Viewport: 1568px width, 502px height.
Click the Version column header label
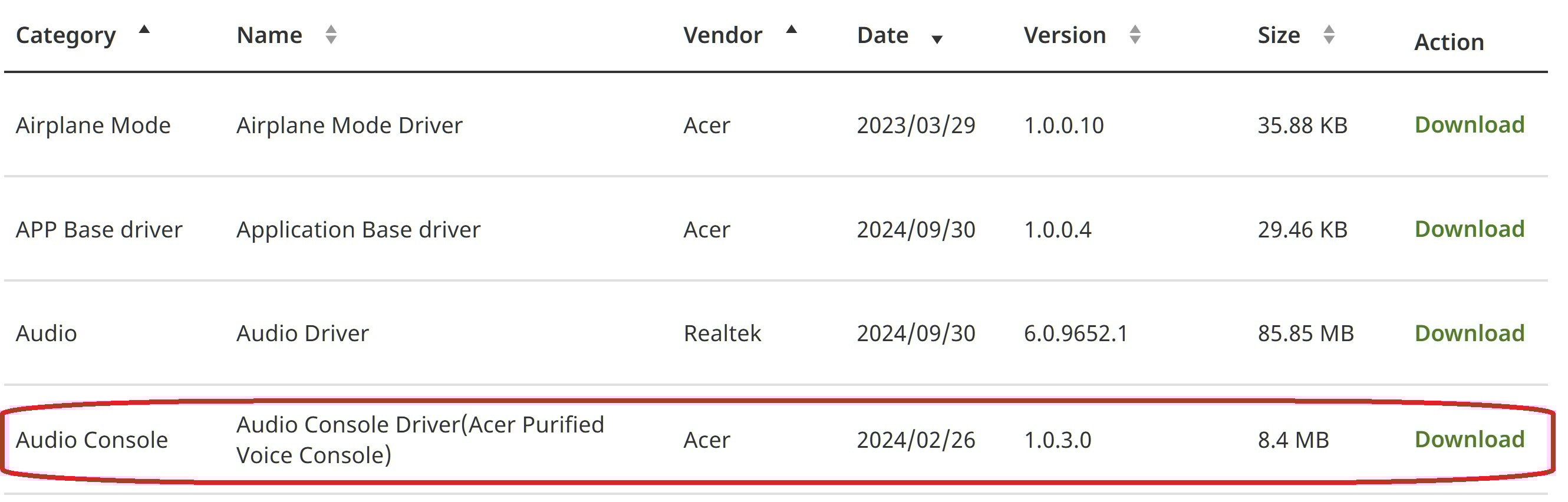[1065, 35]
